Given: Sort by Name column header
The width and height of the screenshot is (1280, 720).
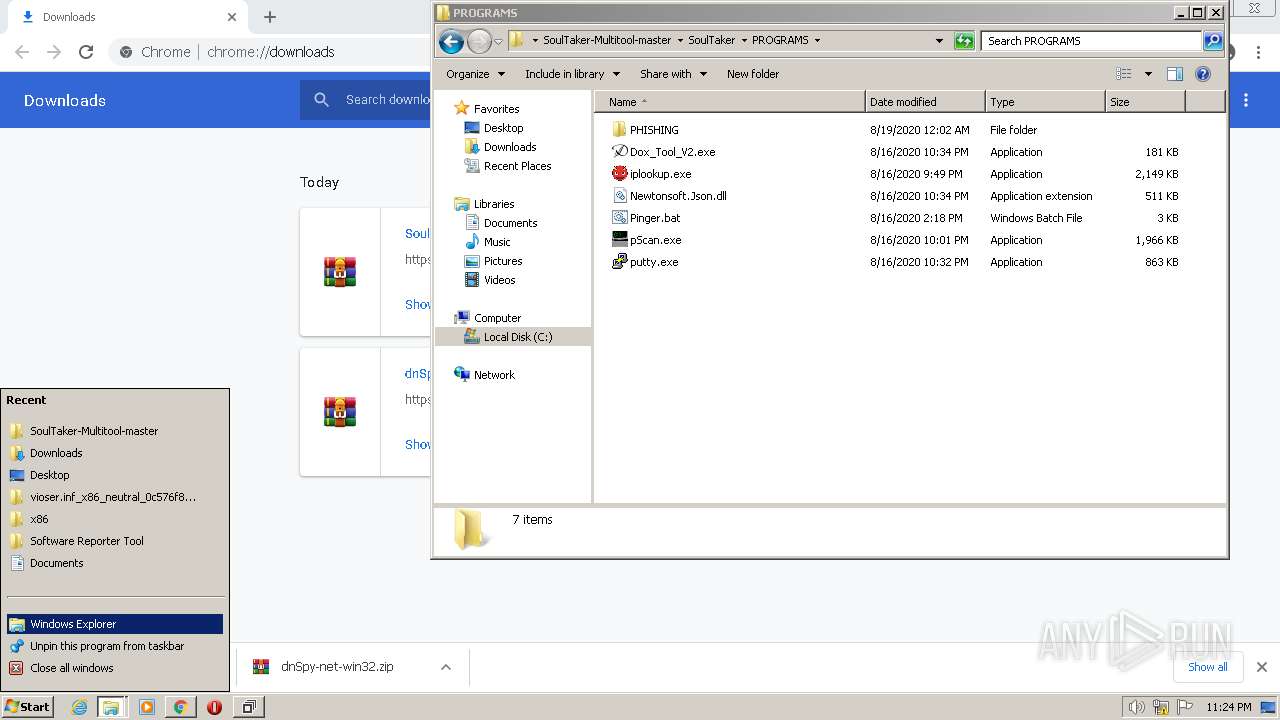Looking at the screenshot, I should [x=730, y=102].
